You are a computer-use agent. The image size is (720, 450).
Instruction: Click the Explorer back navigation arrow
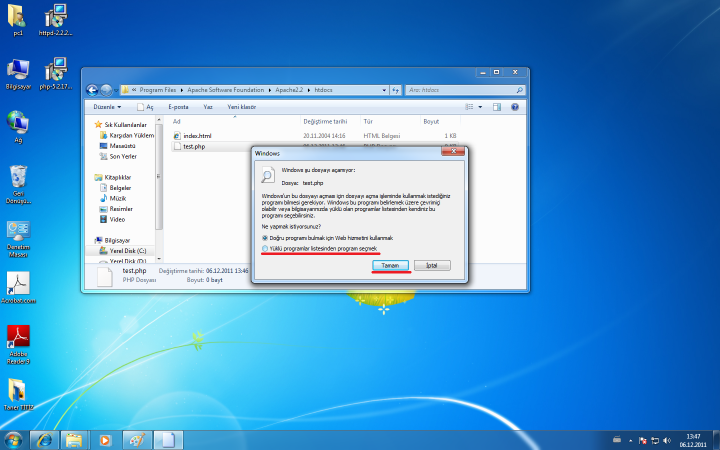(92, 89)
